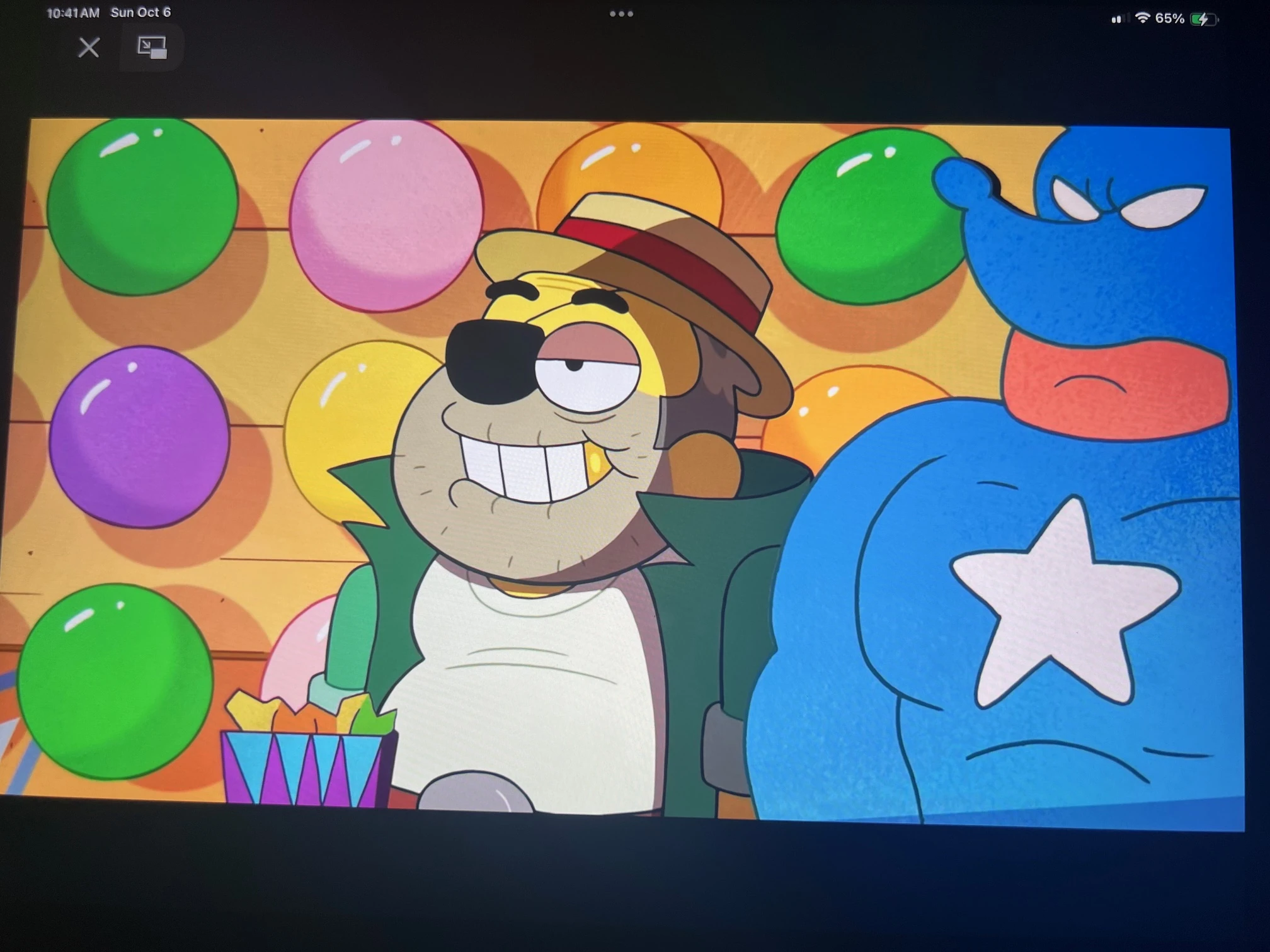The width and height of the screenshot is (1270, 952).
Task: Tap the charging battery icon
Action: 1204,20
